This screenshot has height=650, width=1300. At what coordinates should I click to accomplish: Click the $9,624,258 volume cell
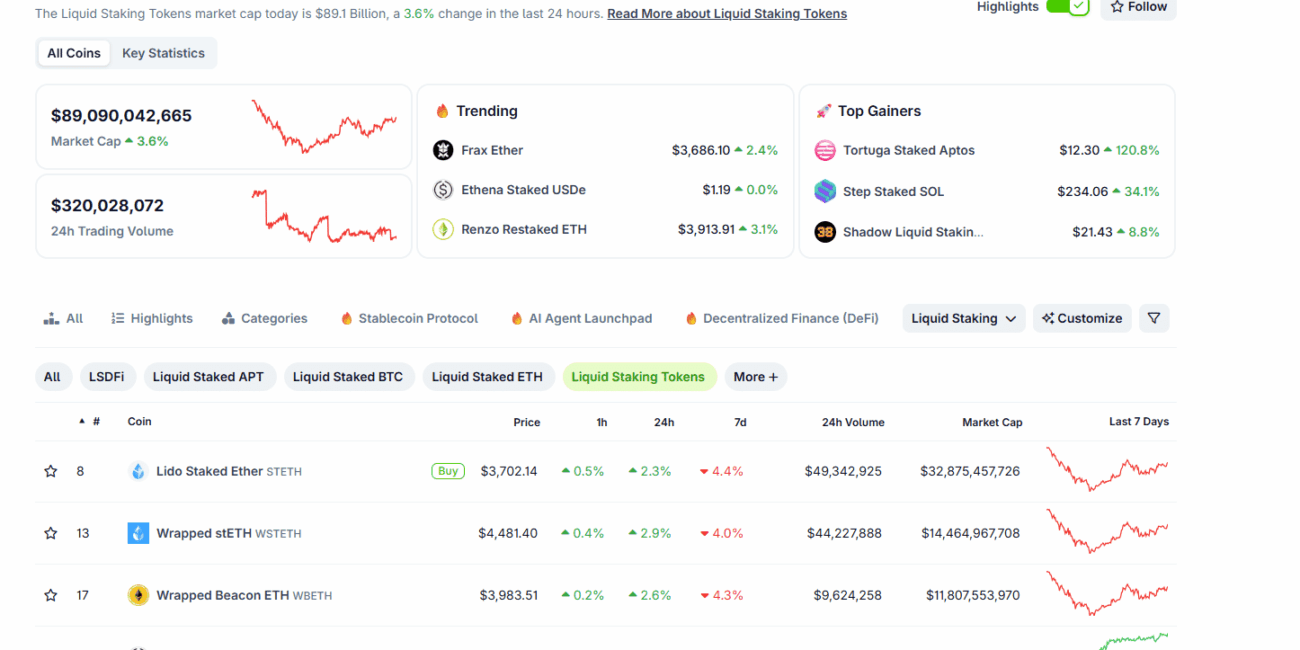click(848, 595)
